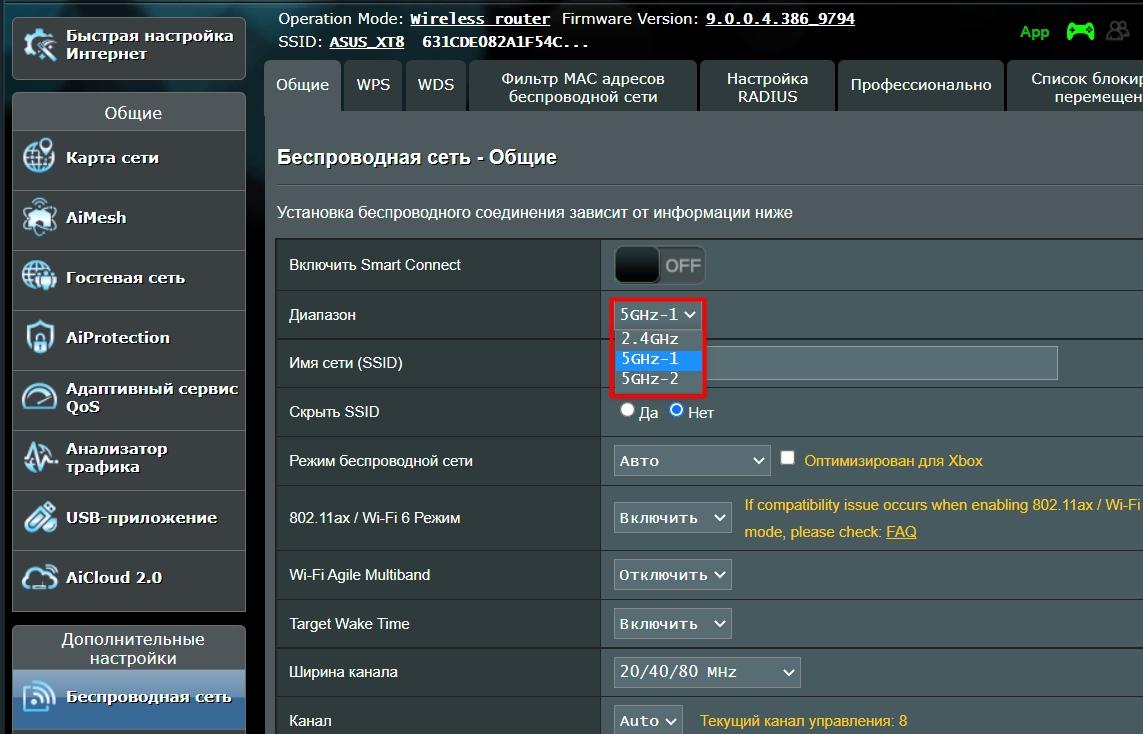Open wireless mode dropdown set to Авто
The height and width of the screenshot is (734, 1143).
(x=692, y=461)
